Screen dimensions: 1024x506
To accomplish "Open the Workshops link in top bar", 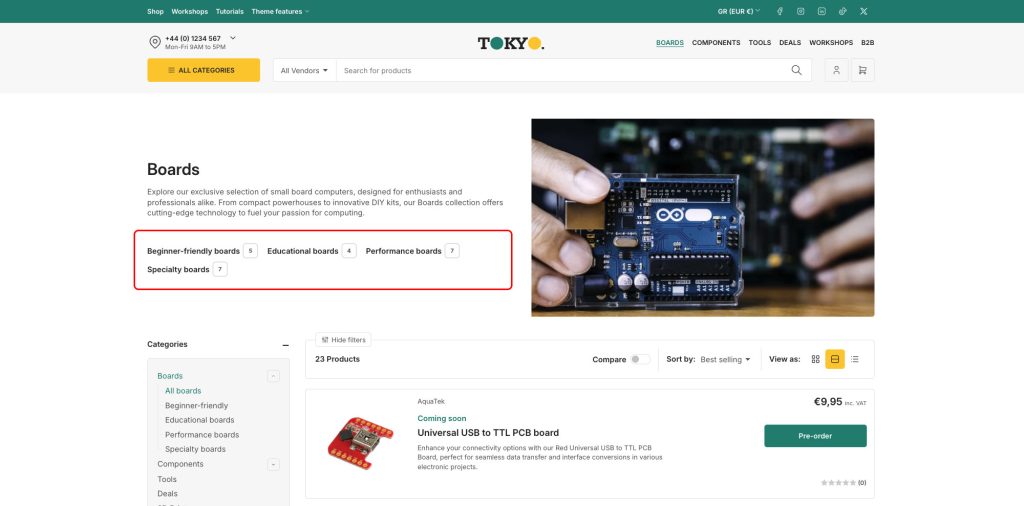I will click(189, 11).
